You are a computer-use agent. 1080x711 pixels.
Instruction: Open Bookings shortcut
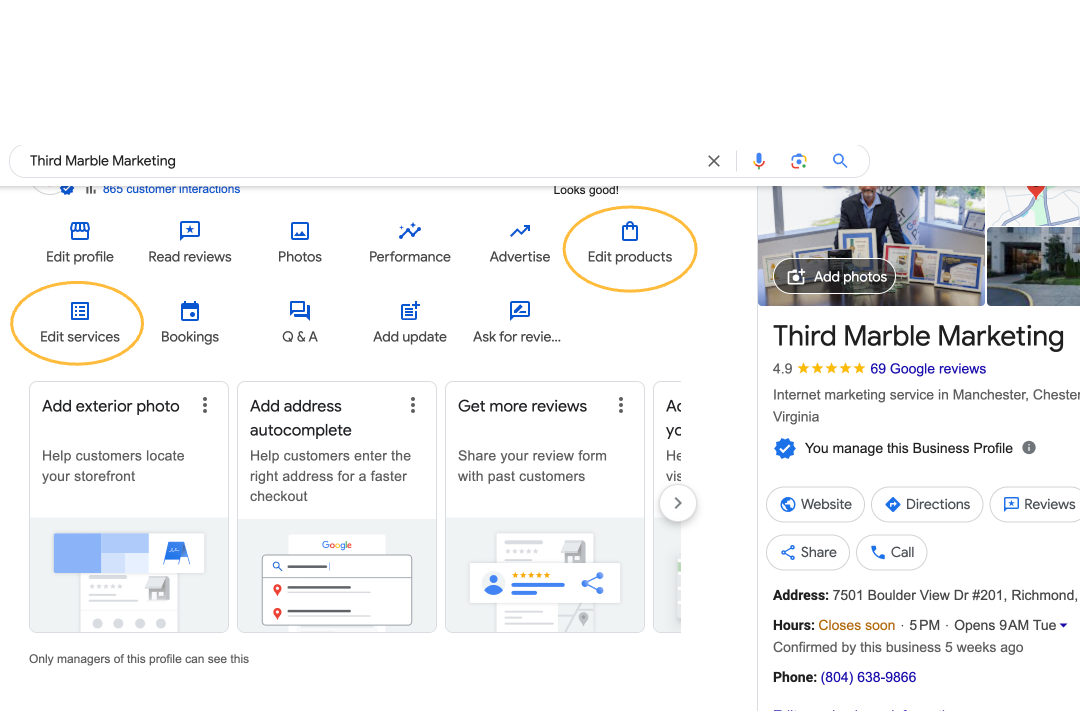click(189, 322)
